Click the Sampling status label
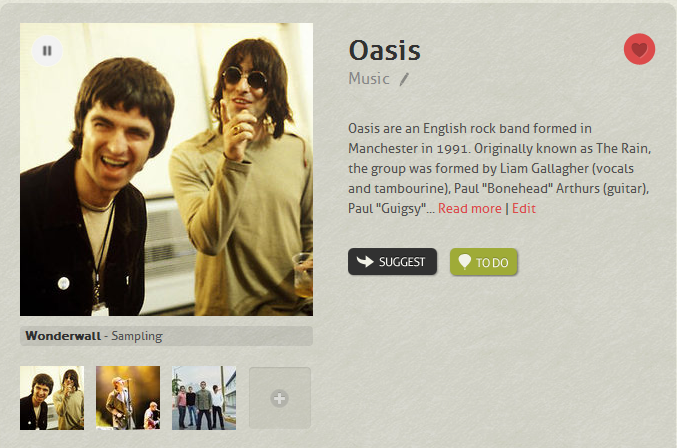The height and width of the screenshot is (448, 677). point(137,336)
